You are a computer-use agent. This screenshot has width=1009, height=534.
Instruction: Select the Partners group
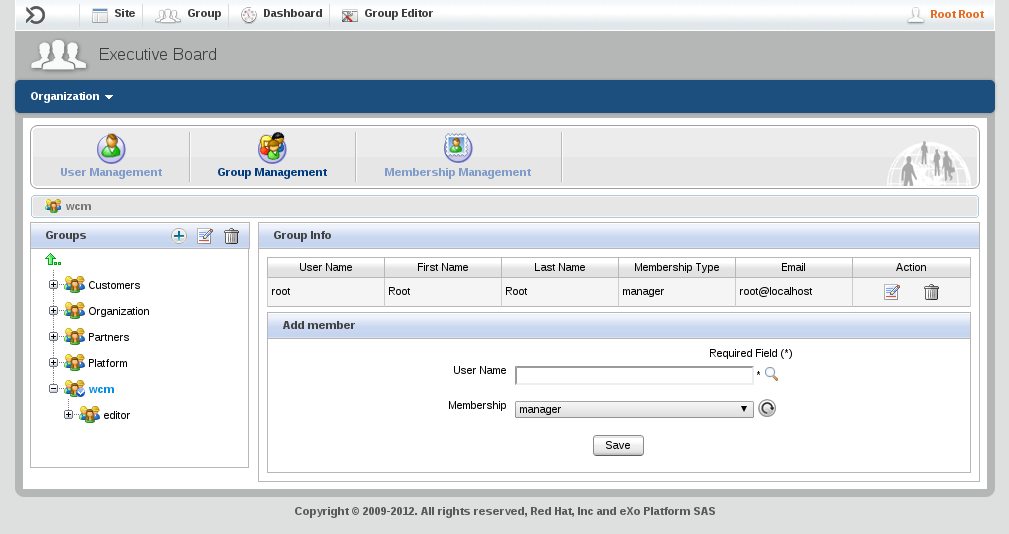point(109,337)
